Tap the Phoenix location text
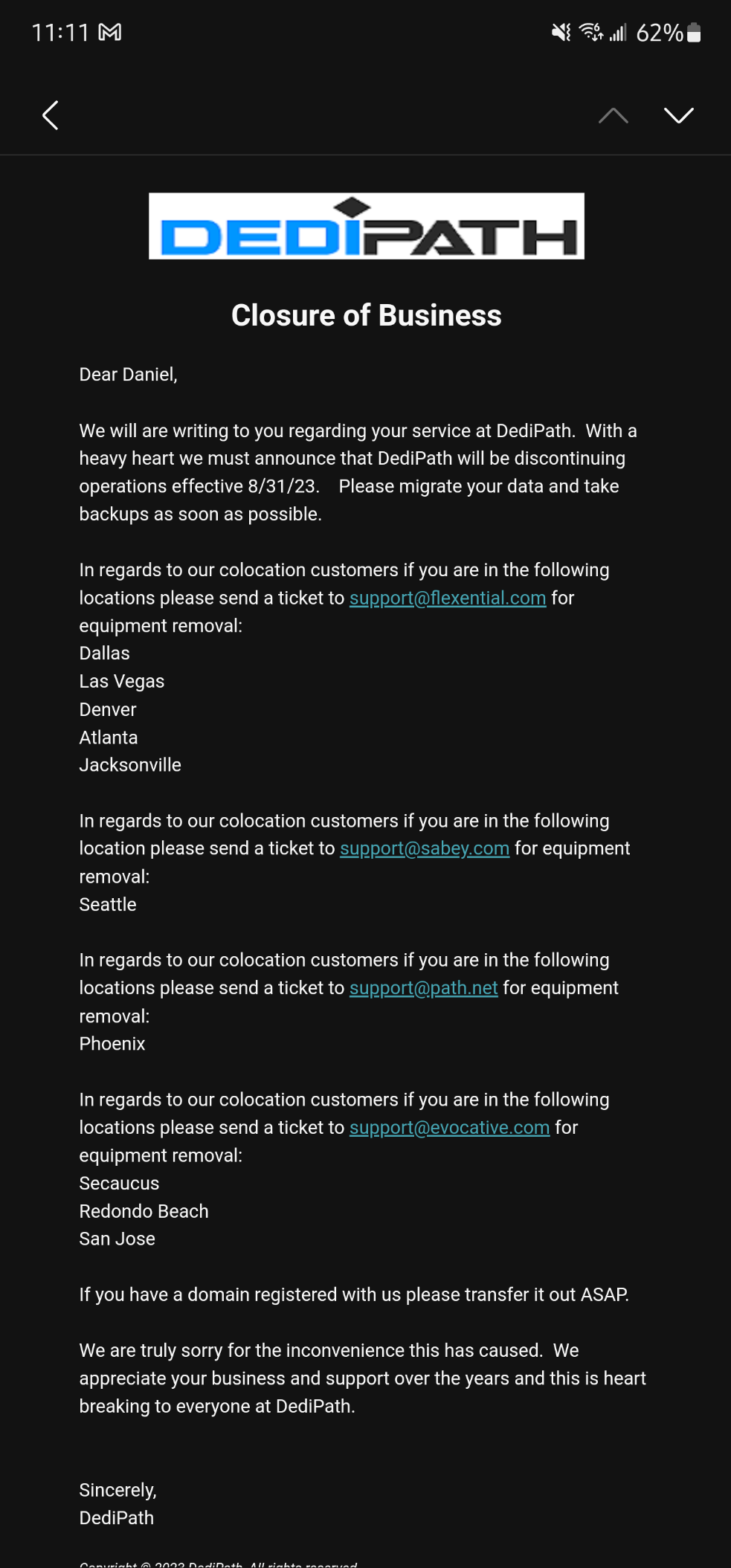Viewport: 731px width, 1568px height. point(112,1043)
